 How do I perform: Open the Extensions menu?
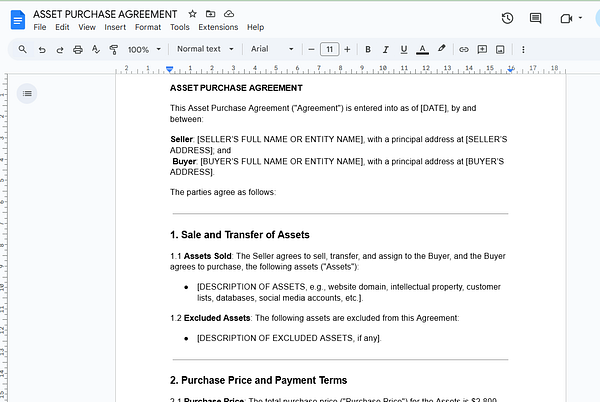tap(218, 27)
